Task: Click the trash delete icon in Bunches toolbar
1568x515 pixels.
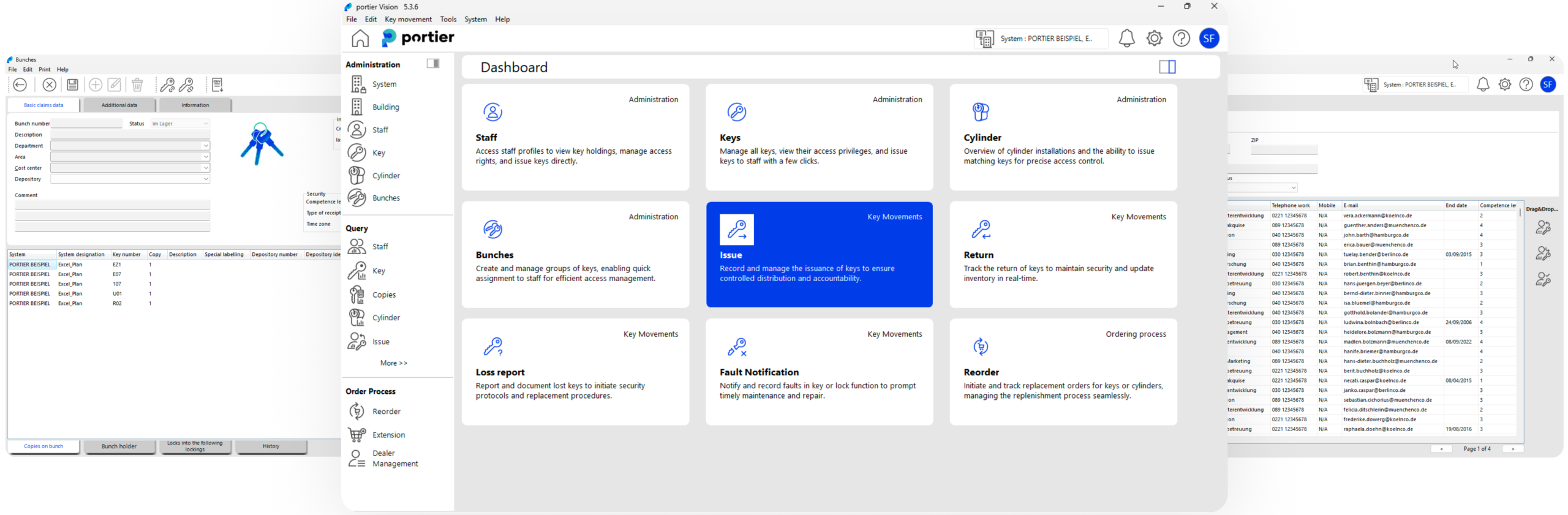Action: (137, 85)
